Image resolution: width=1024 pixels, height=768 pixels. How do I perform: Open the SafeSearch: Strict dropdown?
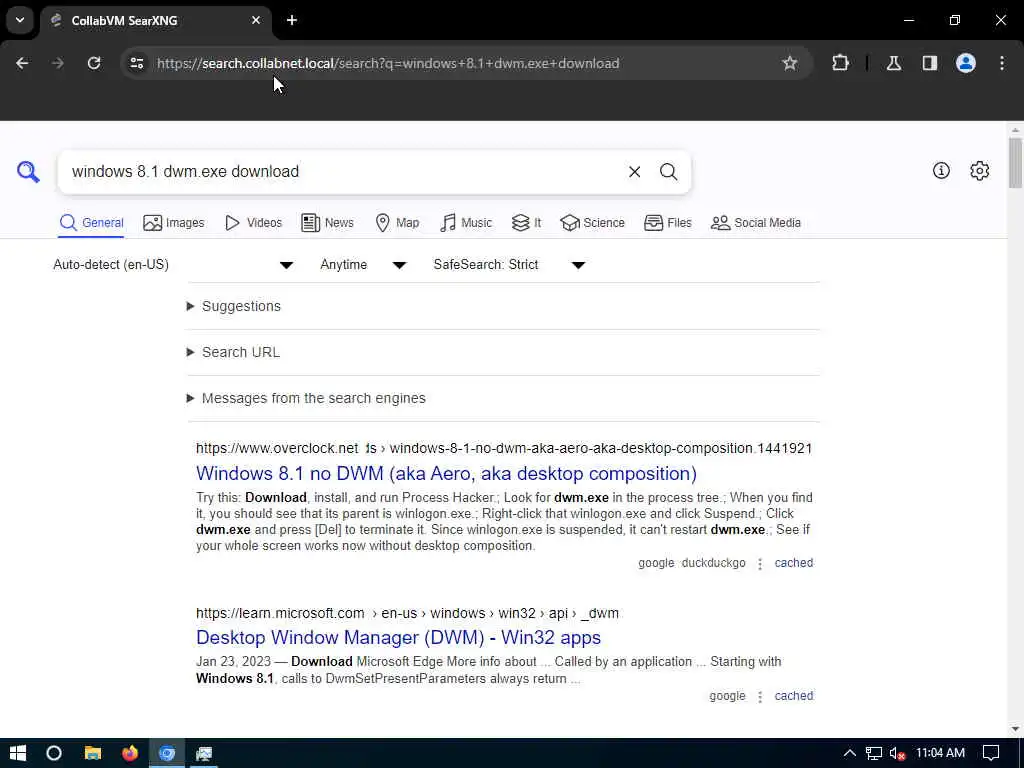tap(509, 264)
